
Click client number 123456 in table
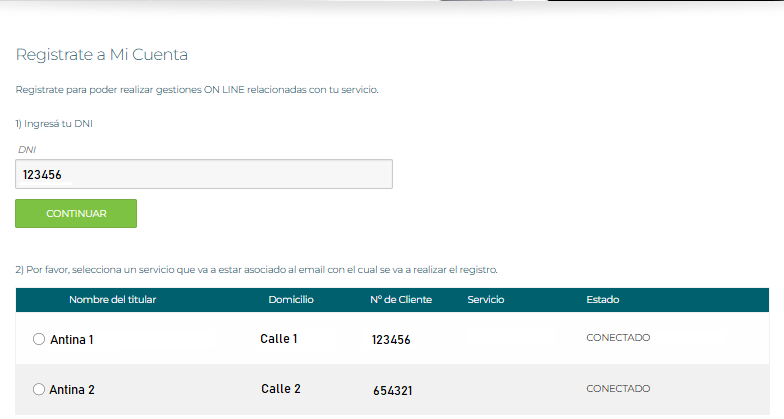pos(391,340)
